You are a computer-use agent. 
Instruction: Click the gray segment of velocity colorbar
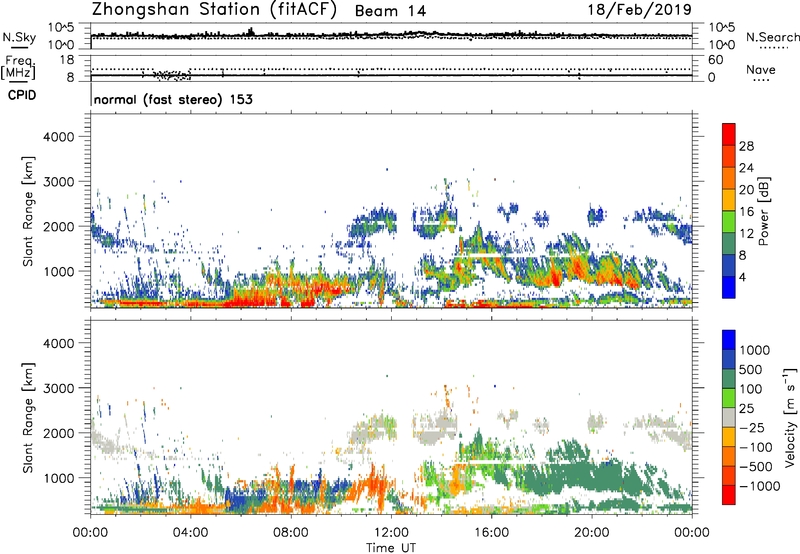[x=729, y=417]
